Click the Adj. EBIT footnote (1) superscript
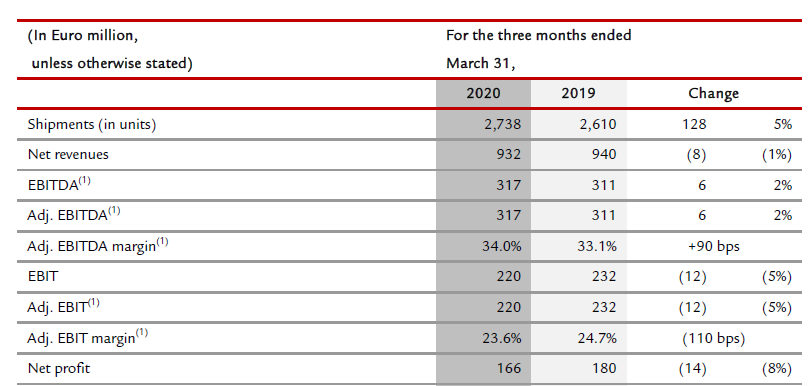The image size is (811, 386). tap(93, 303)
